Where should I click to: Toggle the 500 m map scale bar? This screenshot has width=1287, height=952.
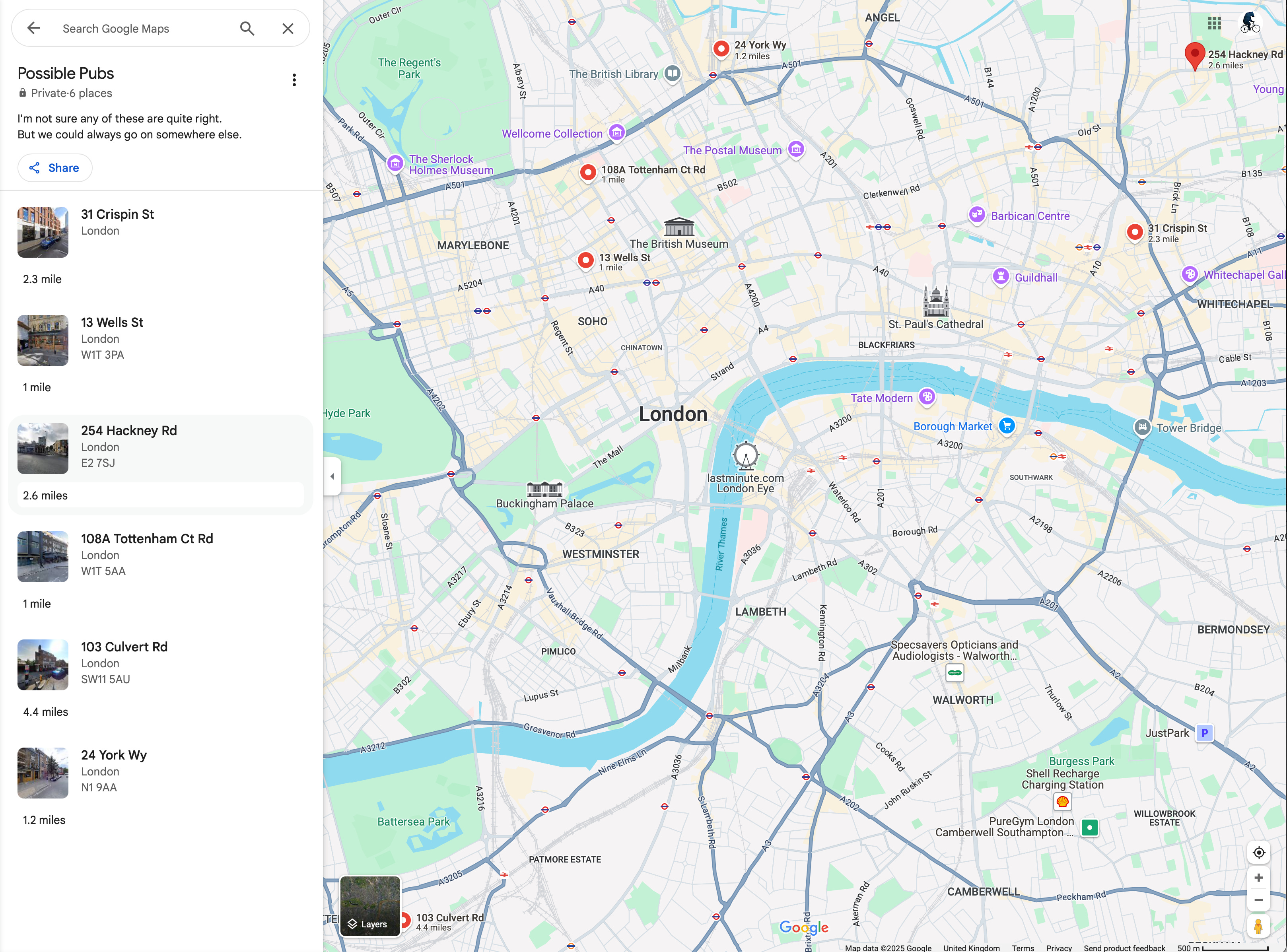pos(1223,948)
